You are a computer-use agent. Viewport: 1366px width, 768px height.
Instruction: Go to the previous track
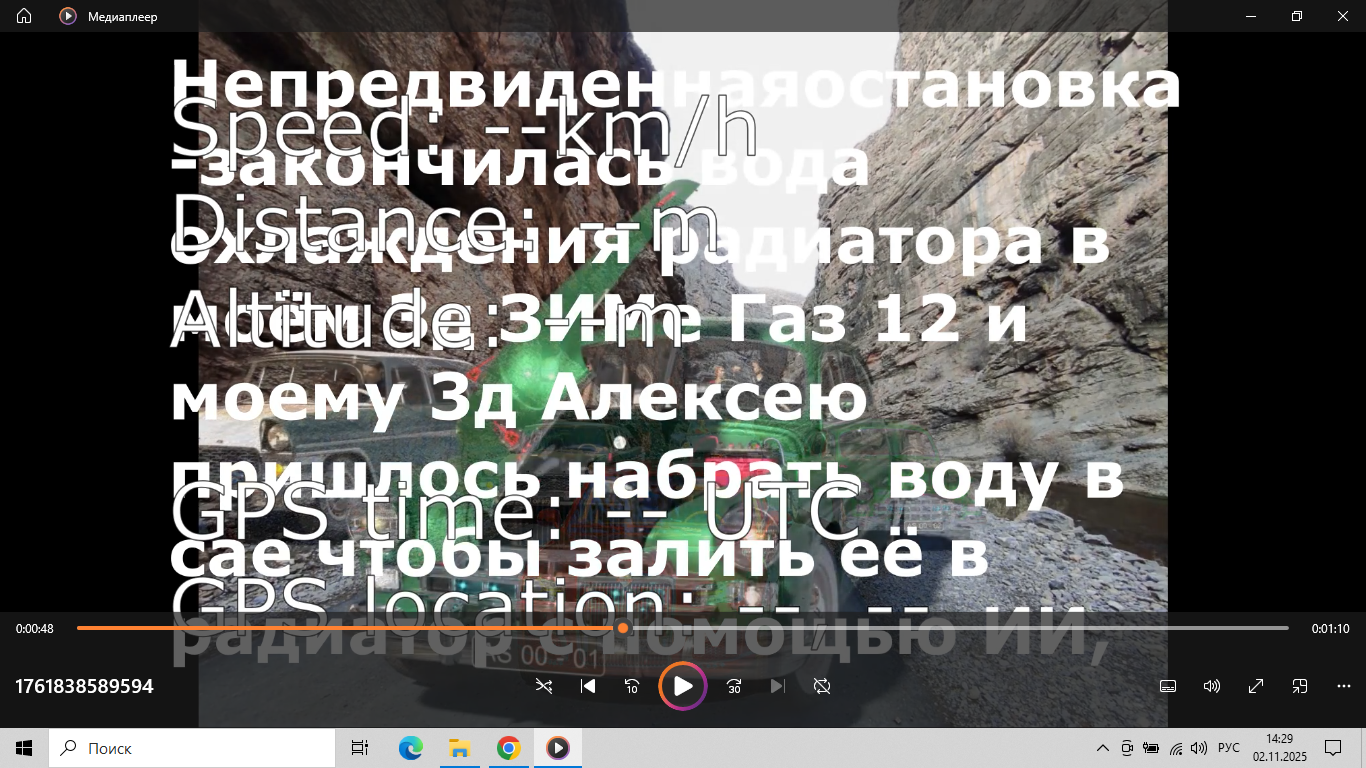588,686
